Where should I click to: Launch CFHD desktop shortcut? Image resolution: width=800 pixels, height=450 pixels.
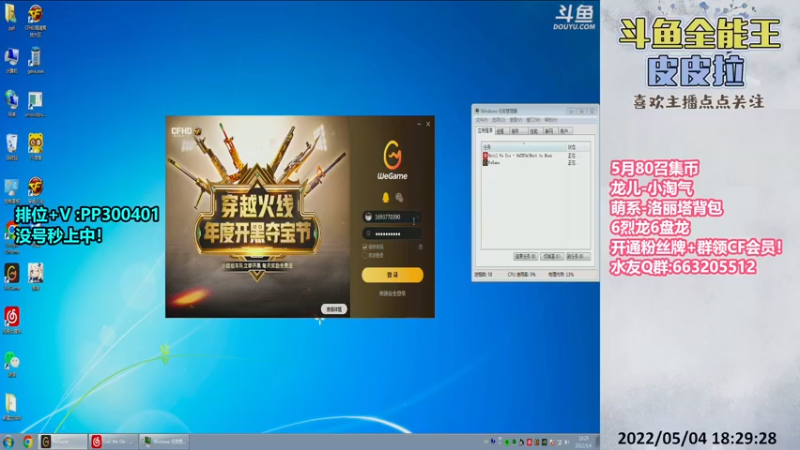pos(35,20)
